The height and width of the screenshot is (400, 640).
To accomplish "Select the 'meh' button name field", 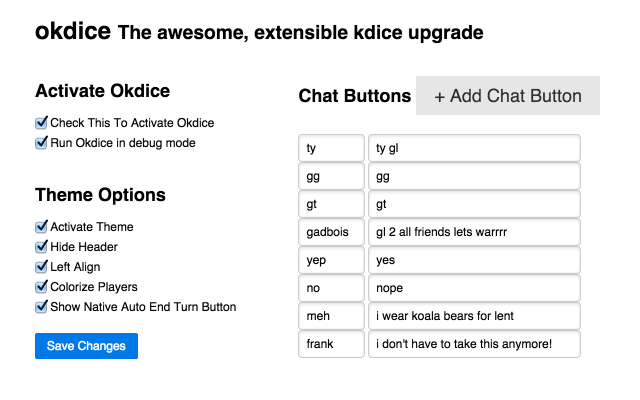I will pyautogui.click(x=331, y=316).
